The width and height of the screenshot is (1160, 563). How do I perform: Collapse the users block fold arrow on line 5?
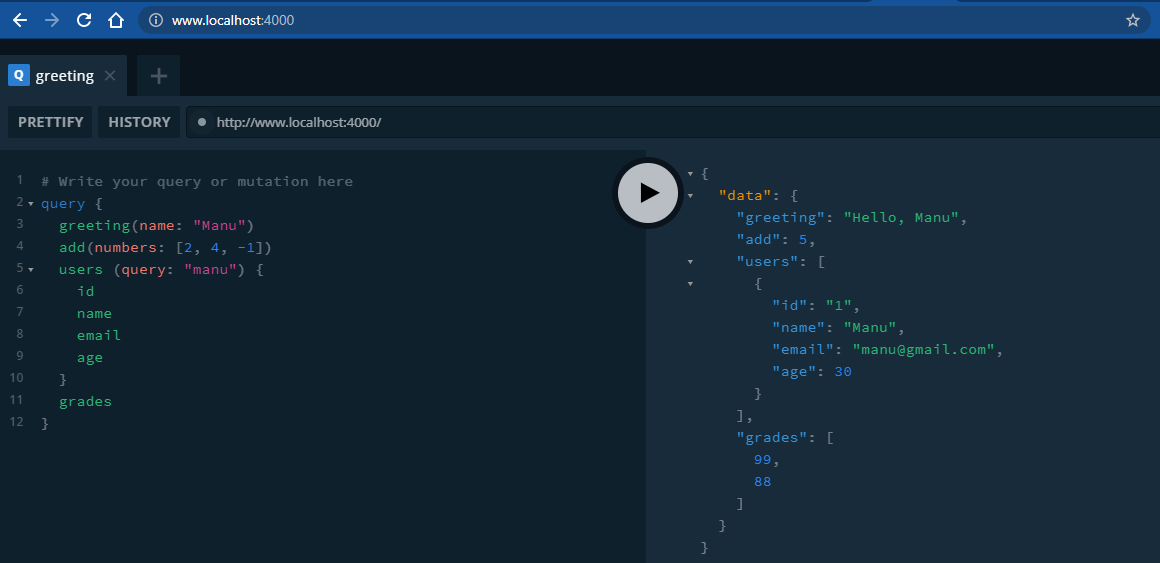coord(31,270)
